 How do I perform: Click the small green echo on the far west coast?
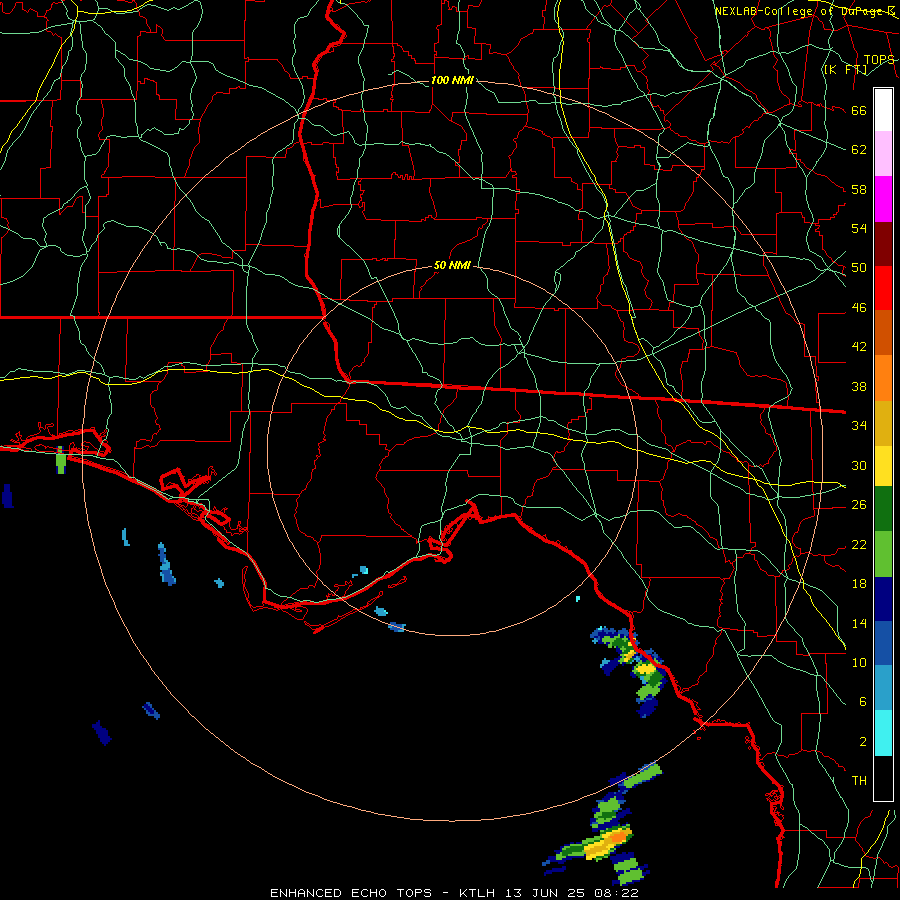tap(61, 460)
